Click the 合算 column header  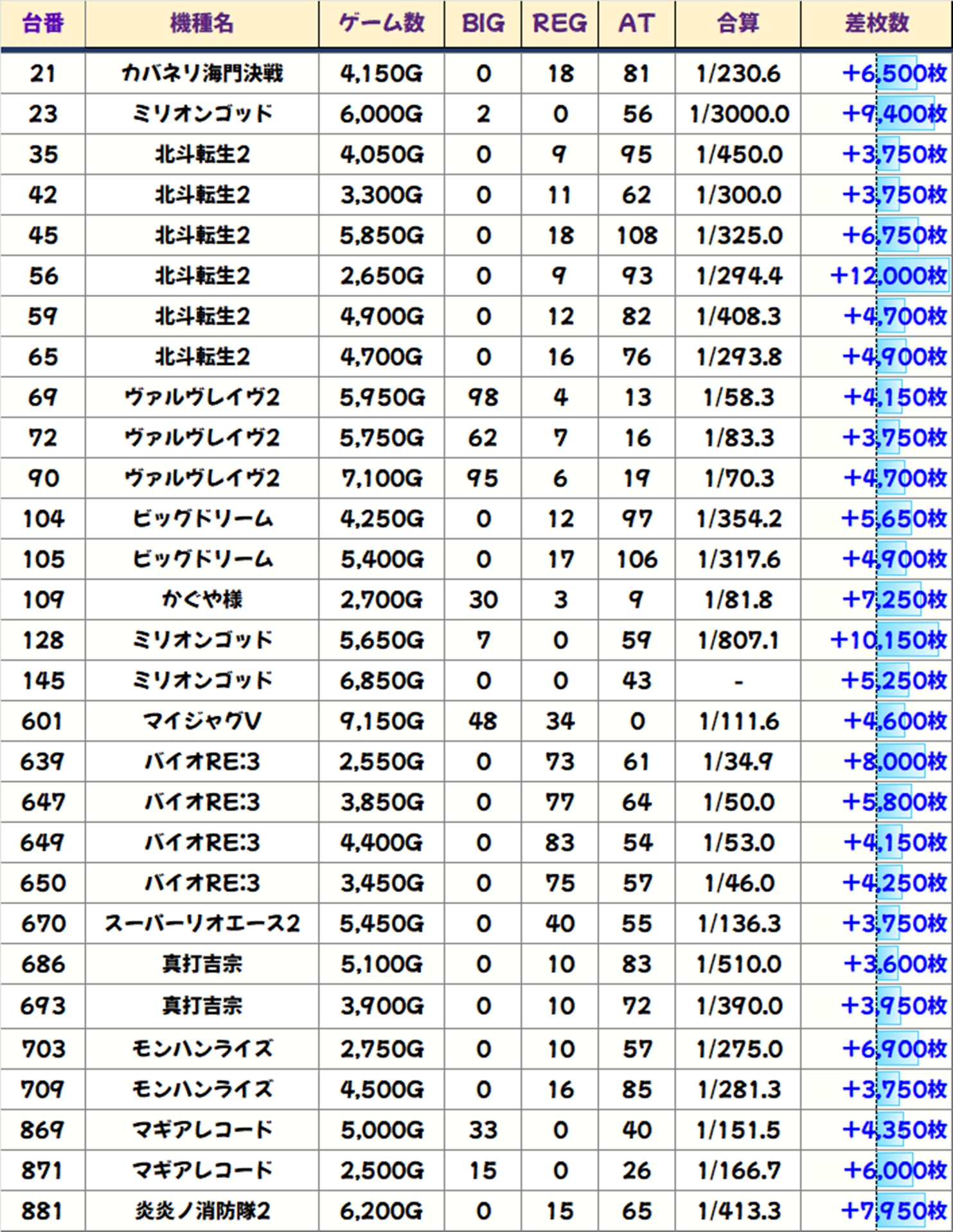(738, 24)
